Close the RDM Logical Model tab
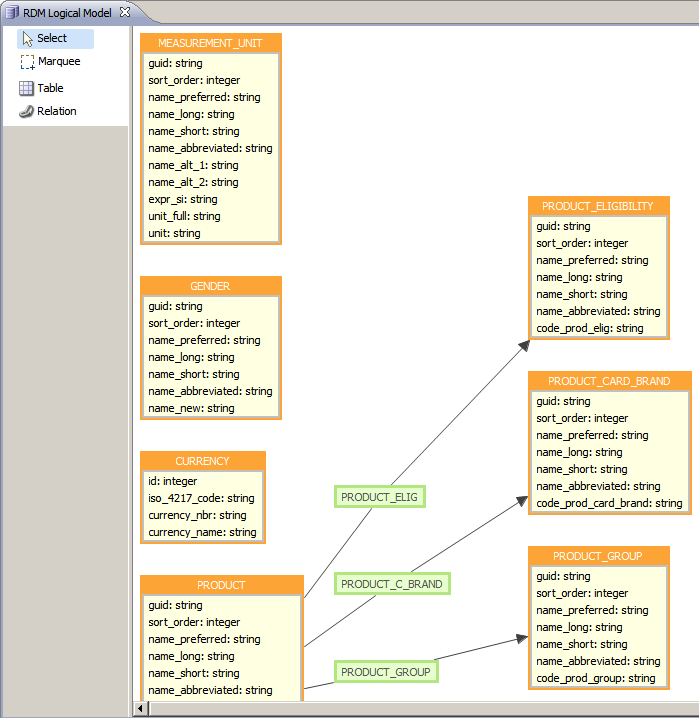Screen dimensions: 699x718 point(125,12)
